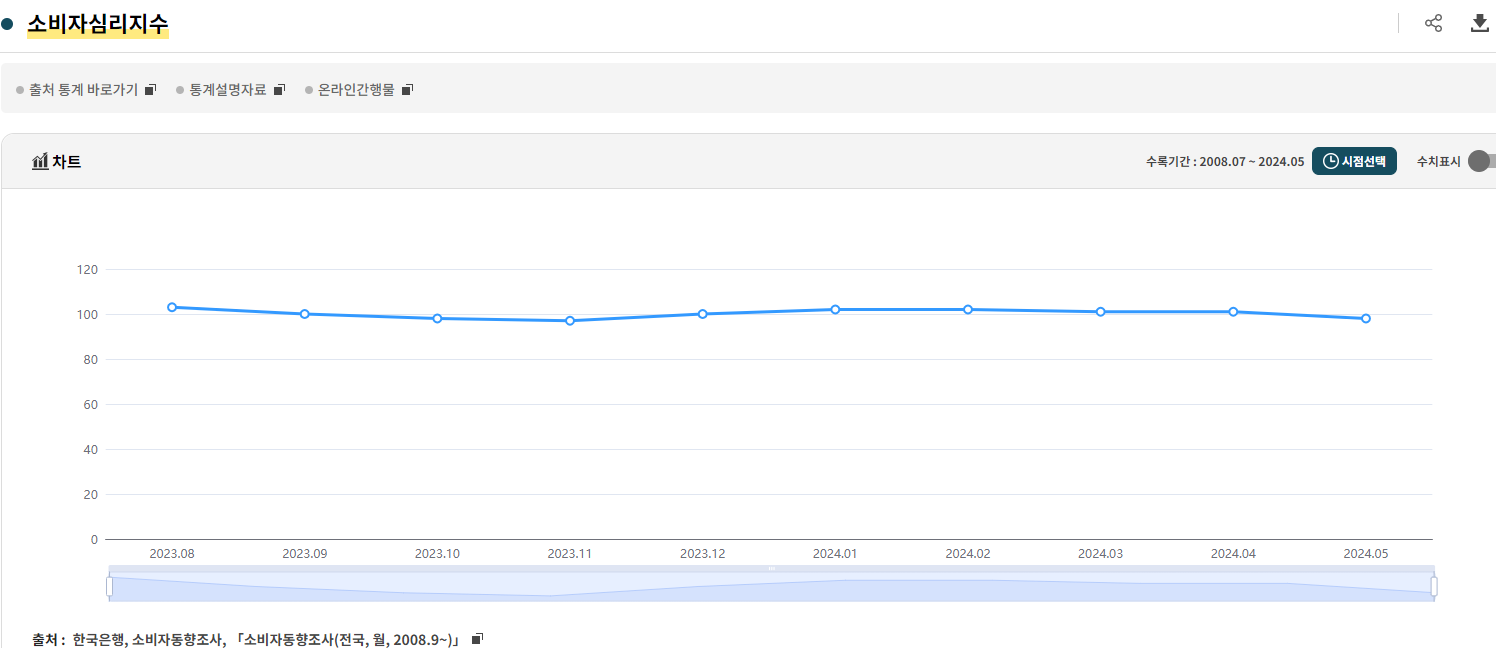Image resolution: width=1496 pixels, height=648 pixels.
Task: Open the 온라인간행물 link
Action: point(356,90)
